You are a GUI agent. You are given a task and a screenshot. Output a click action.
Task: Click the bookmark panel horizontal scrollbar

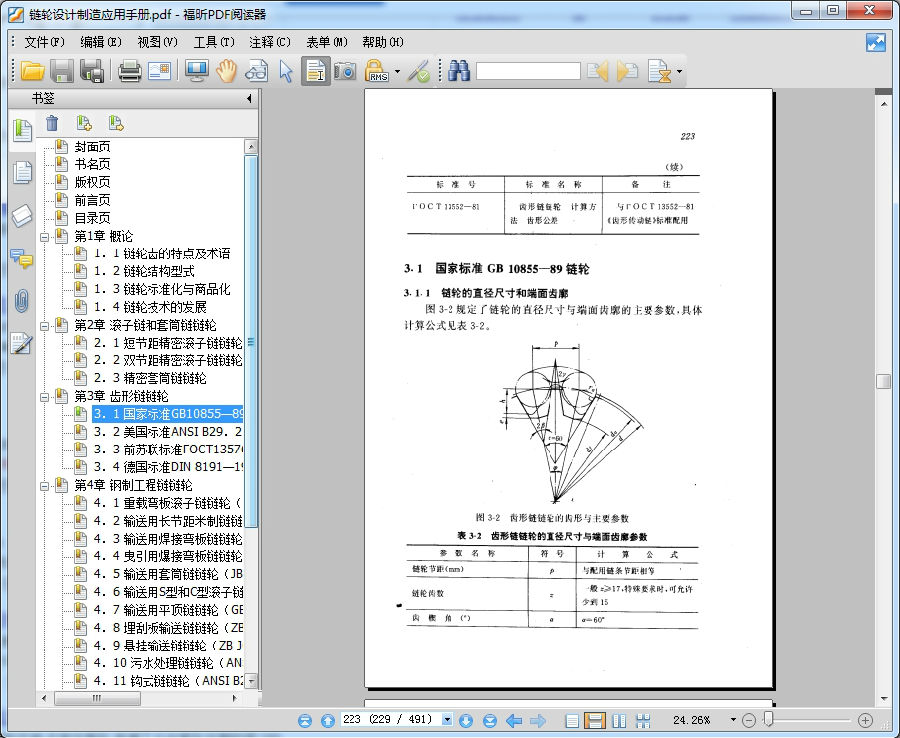[97, 698]
